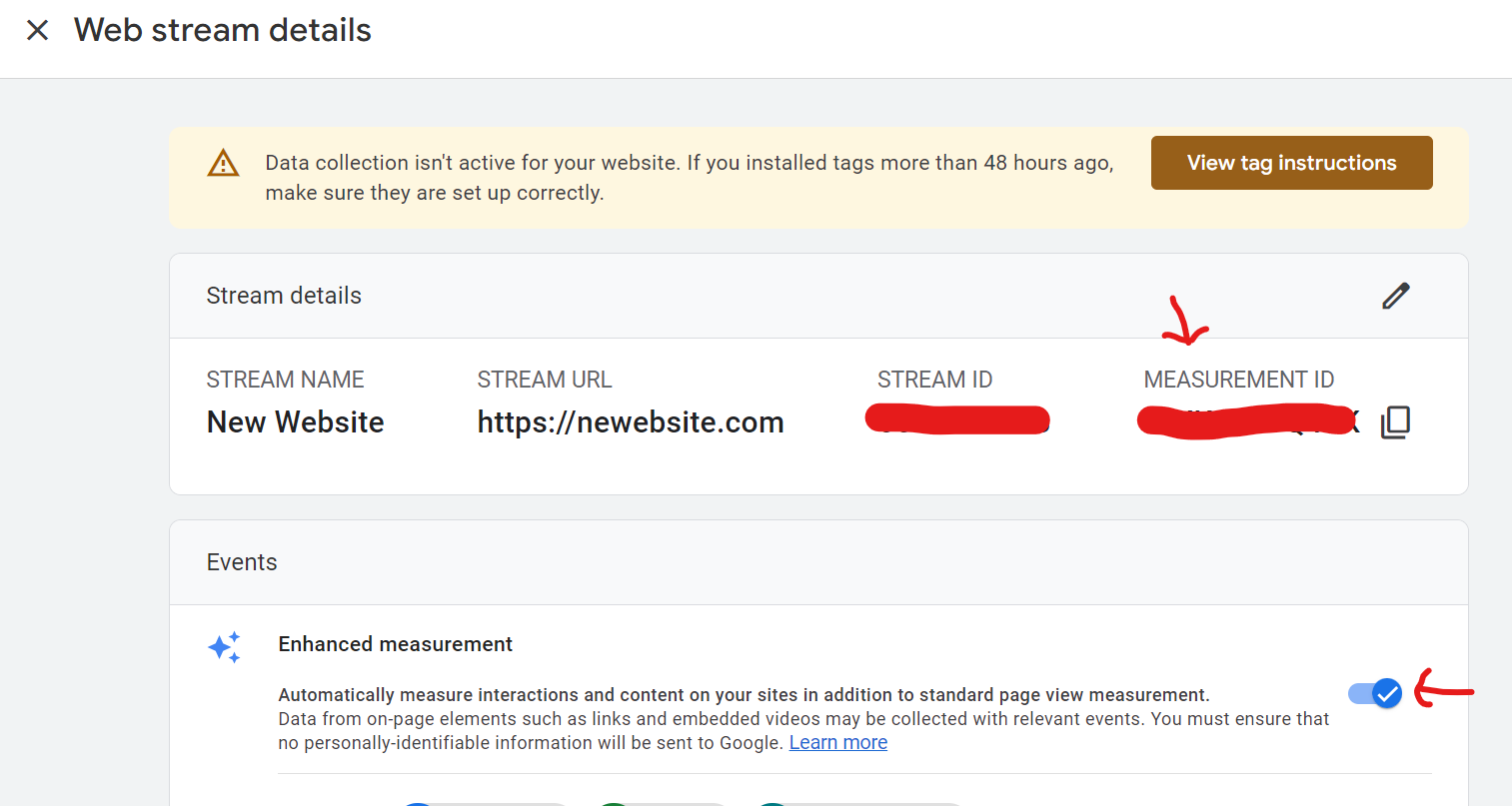Copy the Measurement ID using copy icon

point(1395,422)
